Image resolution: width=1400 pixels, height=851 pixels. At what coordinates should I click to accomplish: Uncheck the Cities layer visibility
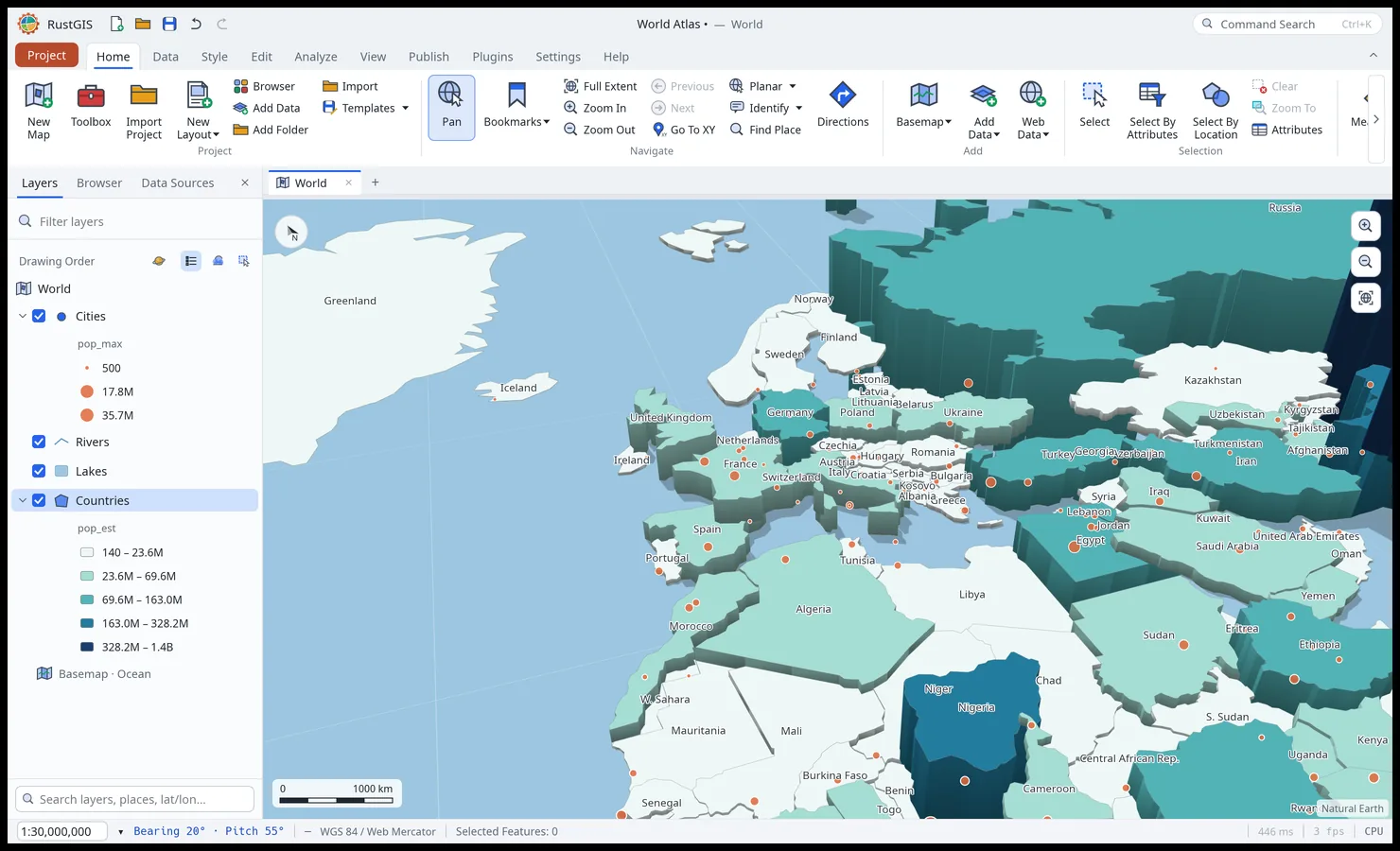39,316
